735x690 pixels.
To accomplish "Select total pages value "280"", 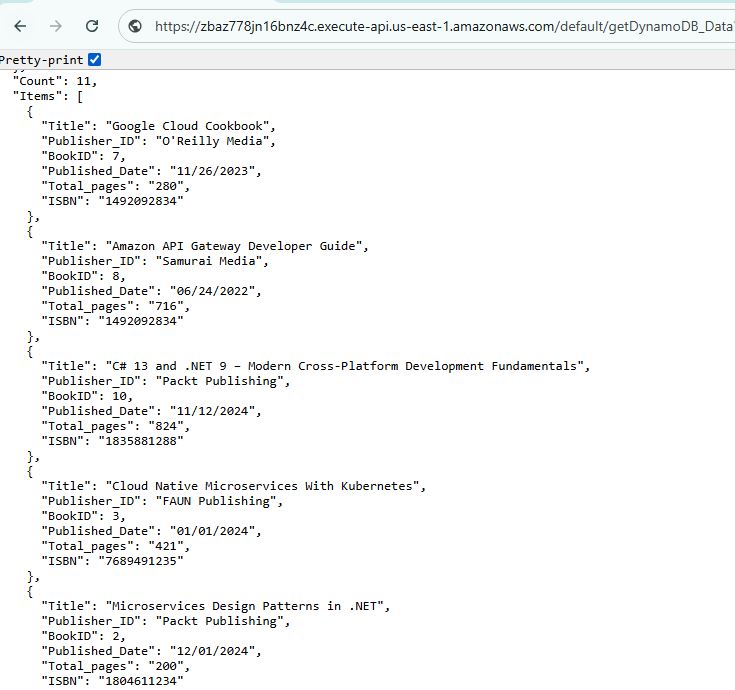I will tap(166, 186).
